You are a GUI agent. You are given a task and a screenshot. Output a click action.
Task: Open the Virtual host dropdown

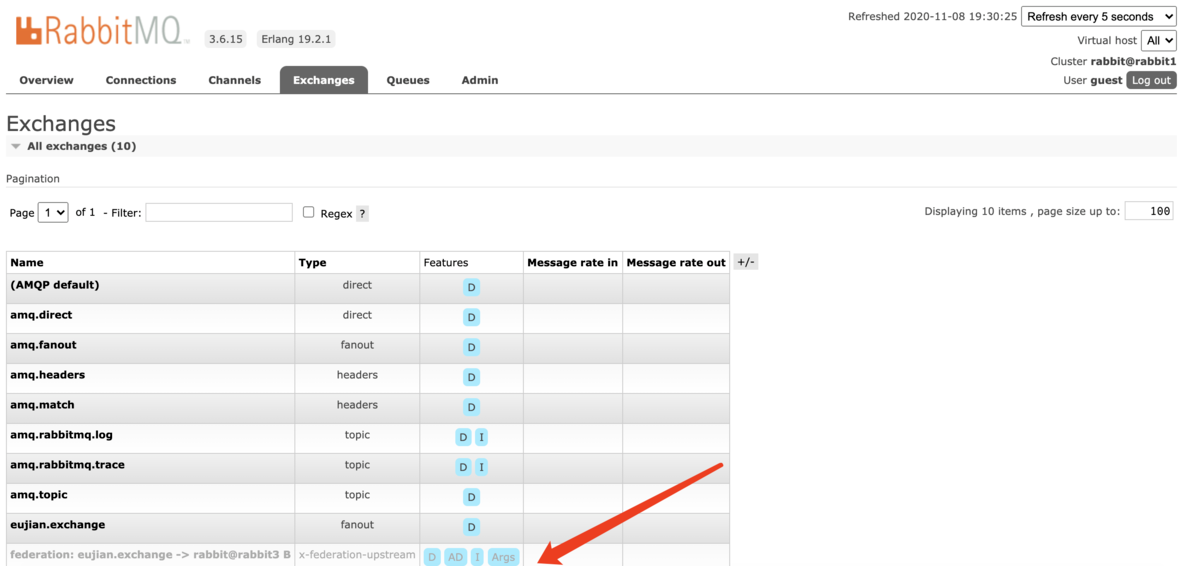(x=1159, y=40)
